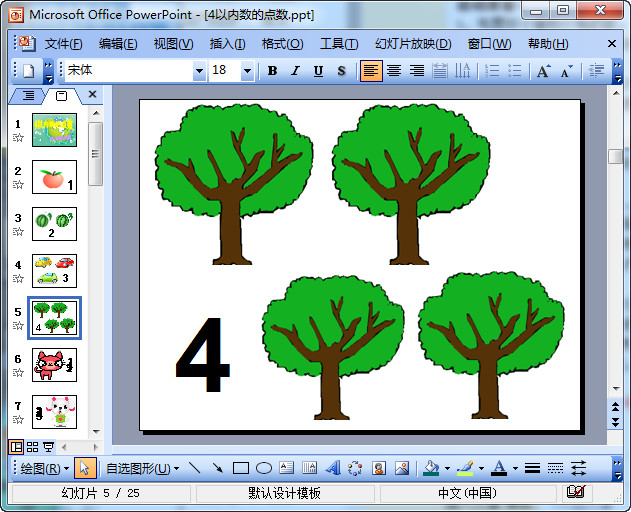
Task: Select slide 3 thumbnail with watermelons
Action: coord(54,224)
